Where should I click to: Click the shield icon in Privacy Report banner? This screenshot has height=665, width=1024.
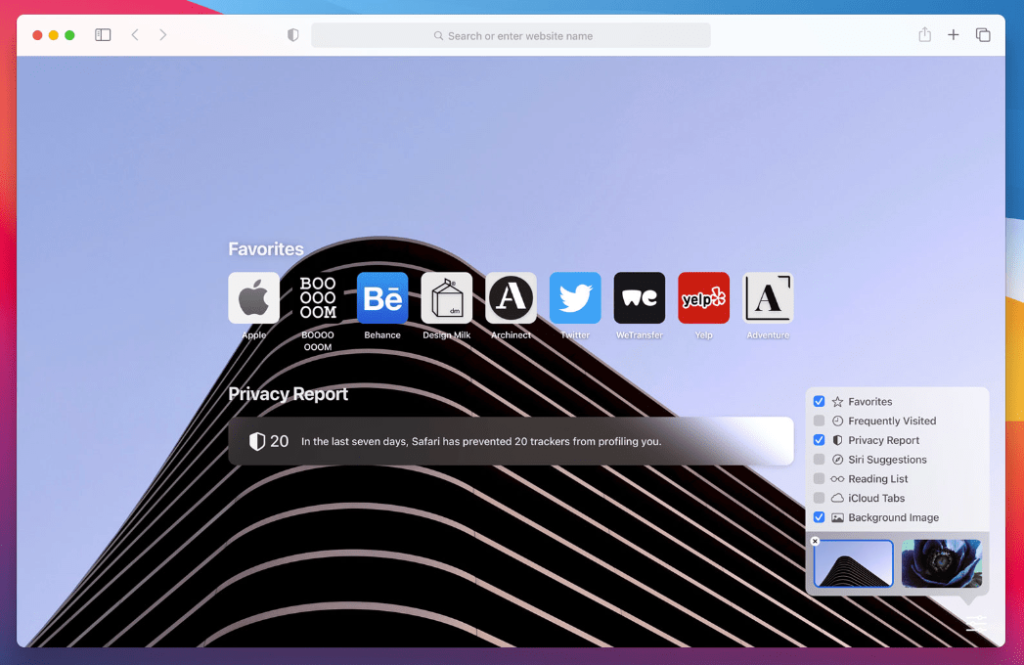pos(257,442)
